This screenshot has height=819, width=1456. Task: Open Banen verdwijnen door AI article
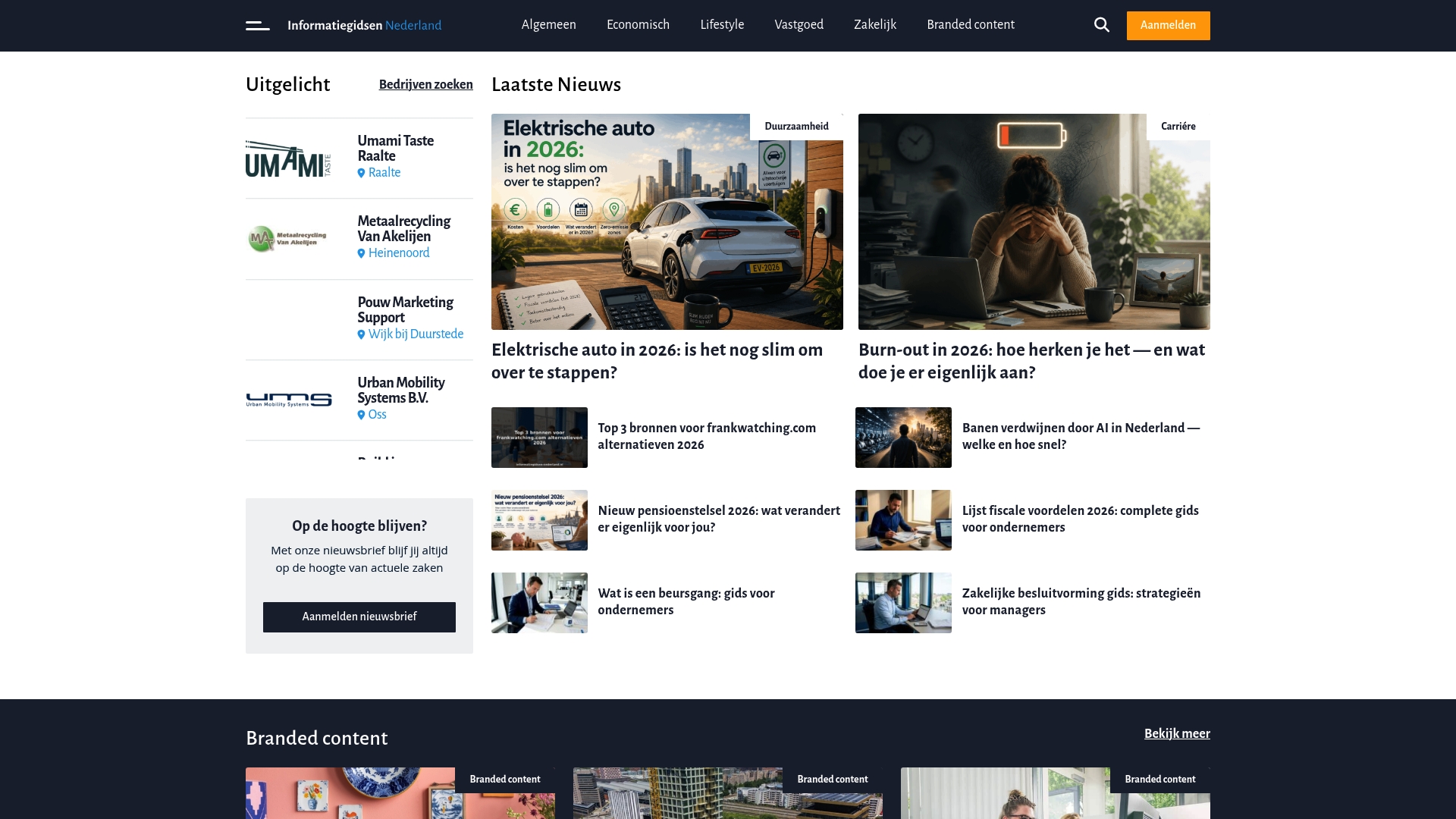click(x=1081, y=436)
